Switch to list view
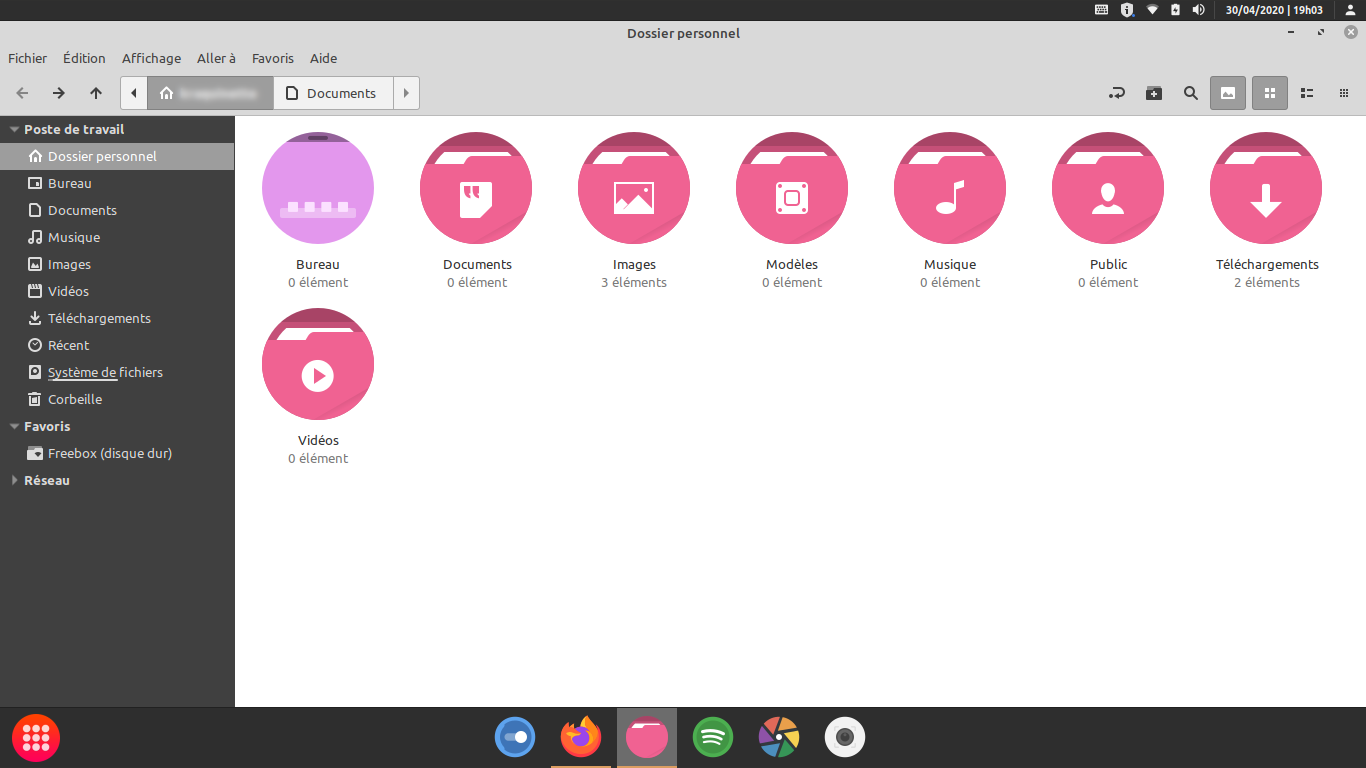 [x=1307, y=93]
